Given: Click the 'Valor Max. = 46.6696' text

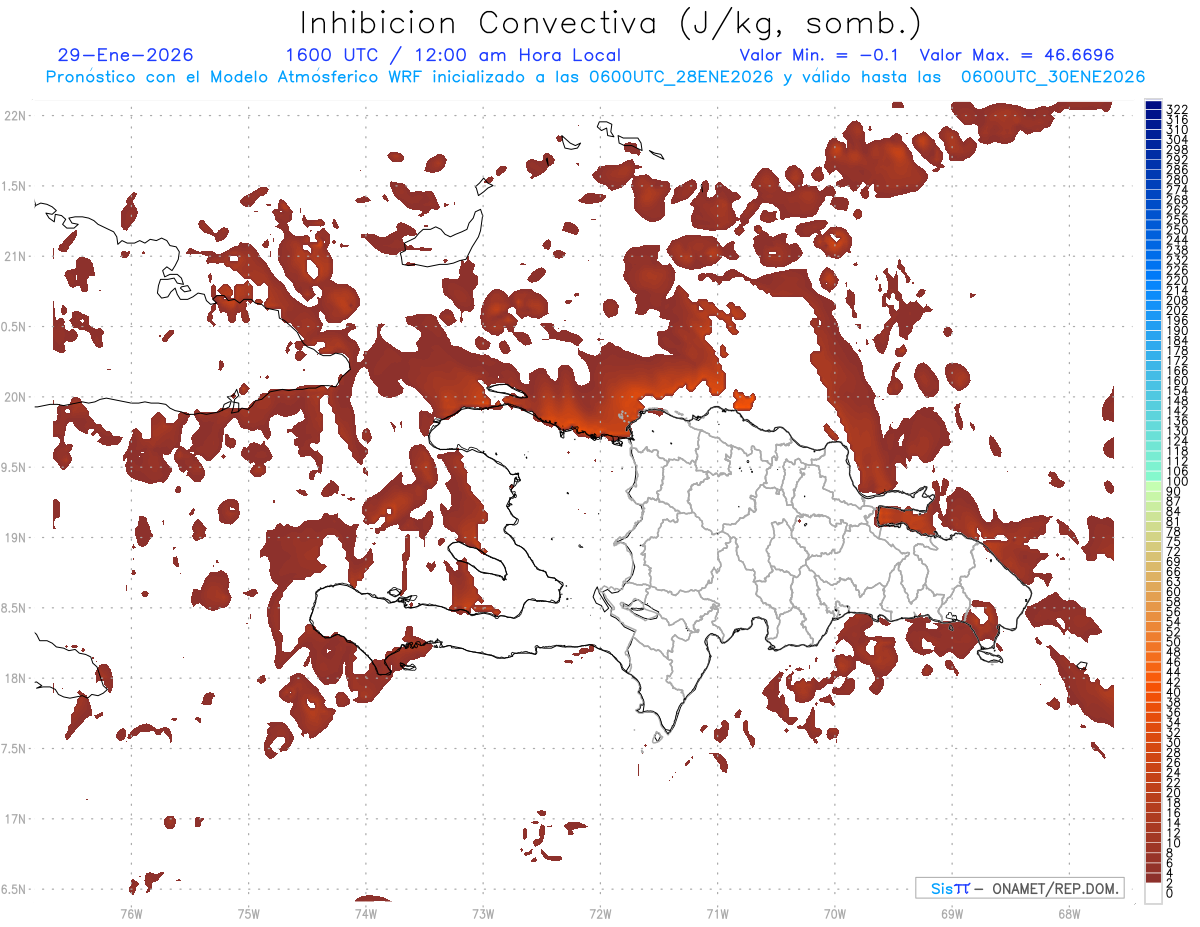Looking at the screenshot, I should coord(1017,55).
